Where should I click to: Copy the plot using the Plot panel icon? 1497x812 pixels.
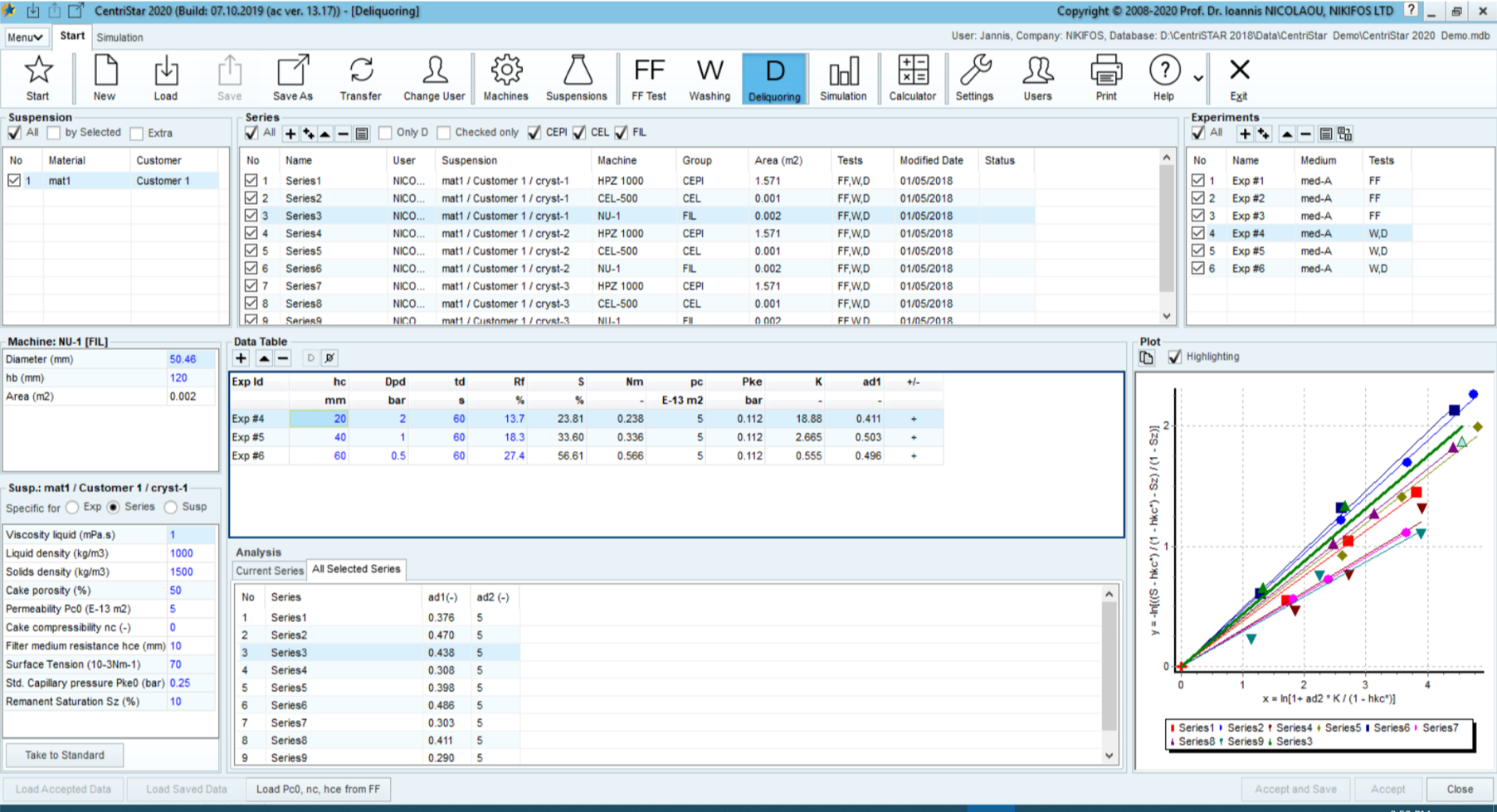(x=1146, y=357)
